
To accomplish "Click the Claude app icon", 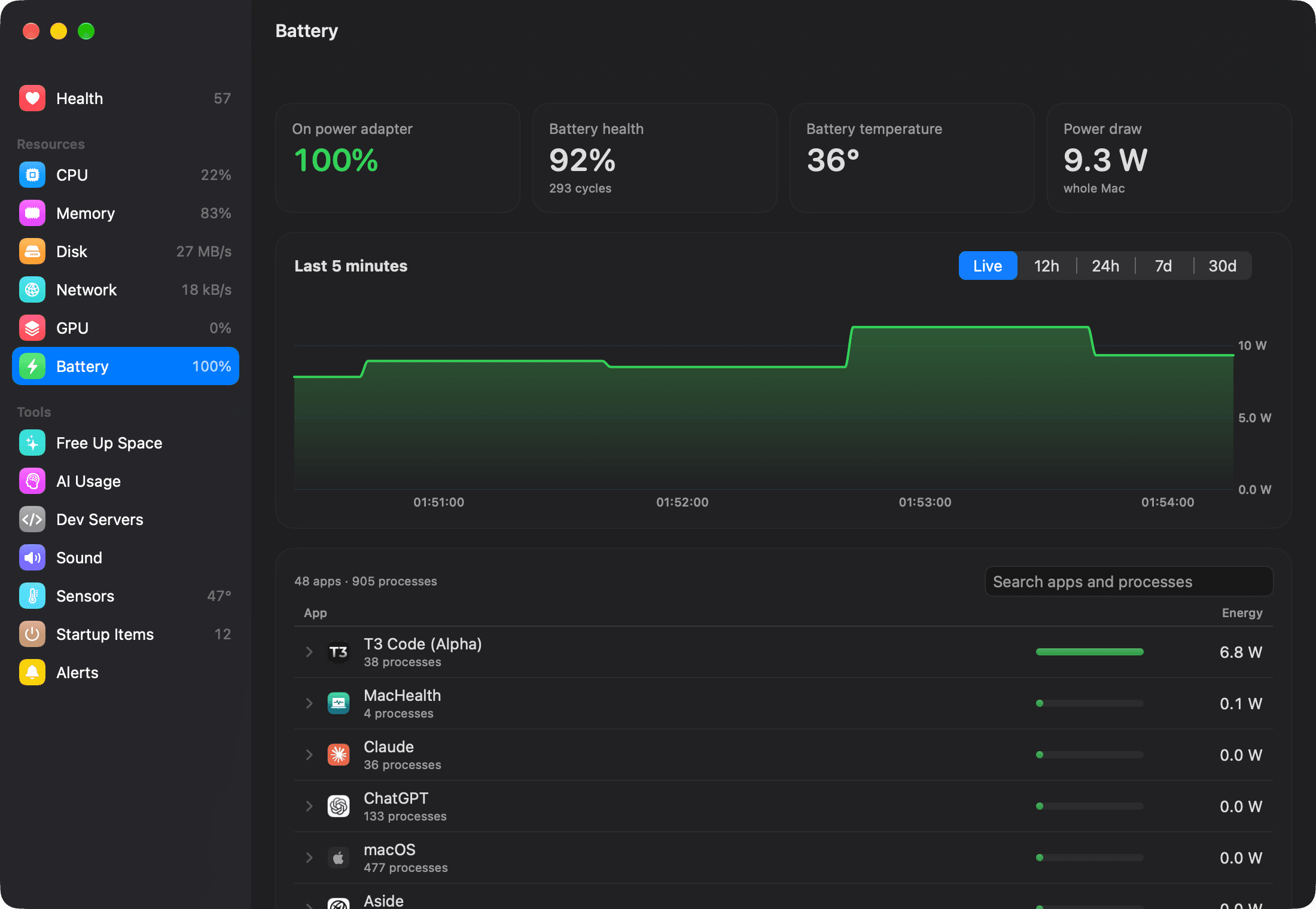I will click(x=339, y=755).
